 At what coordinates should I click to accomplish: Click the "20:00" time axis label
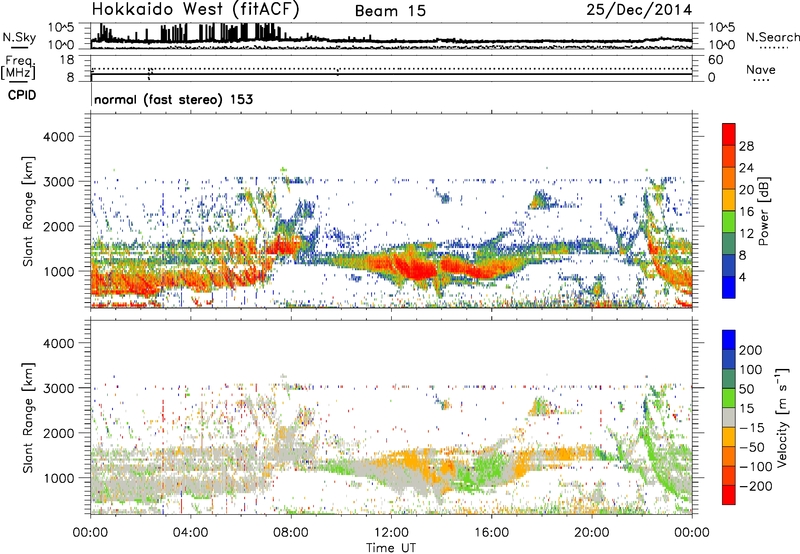591,533
